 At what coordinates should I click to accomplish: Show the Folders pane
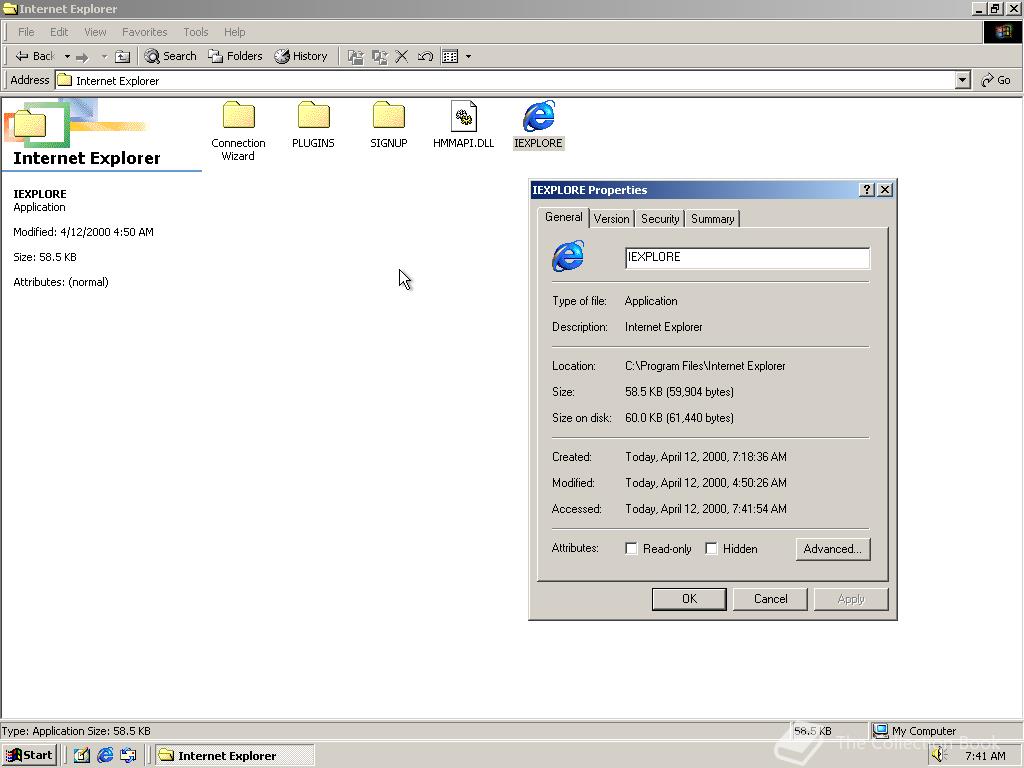[x=235, y=56]
